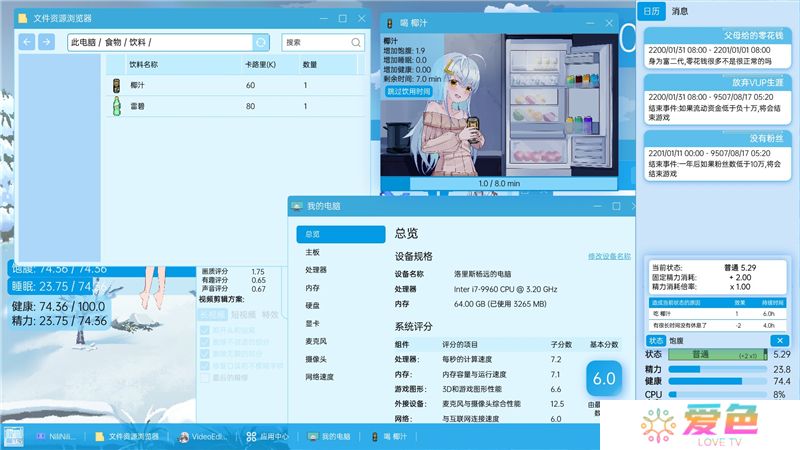Select the 特效 tab in the video editor
The width and height of the screenshot is (800, 450).
270,315
